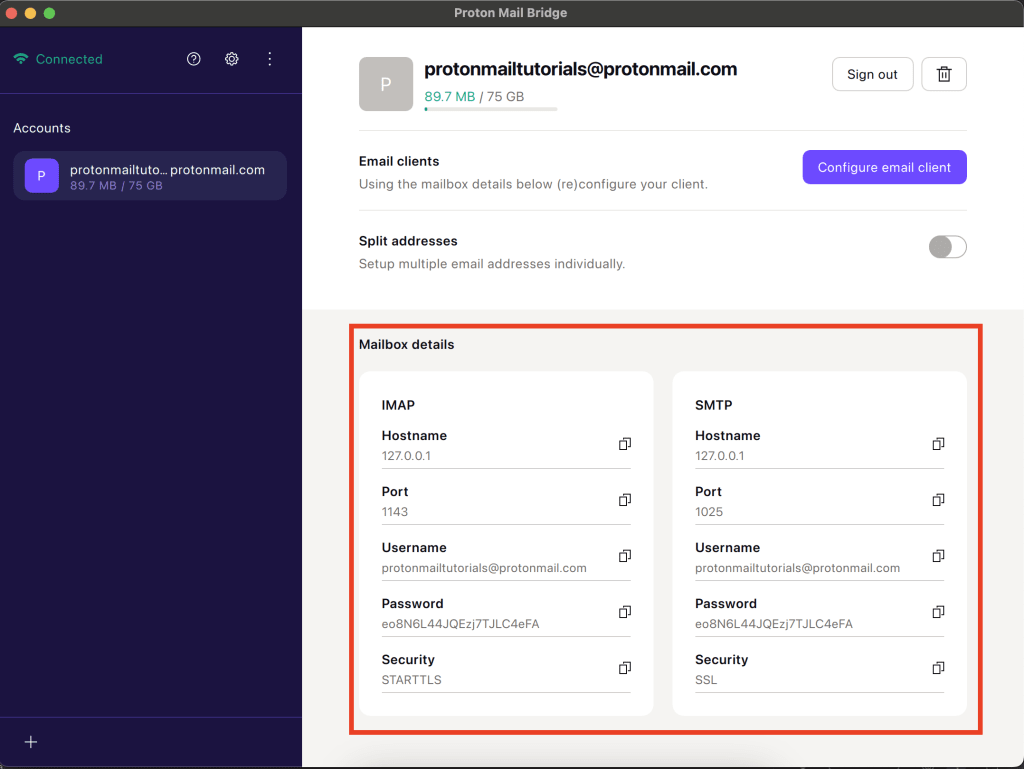Click the Connected status text
Screen dimensions: 1024x769
(69, 59)
